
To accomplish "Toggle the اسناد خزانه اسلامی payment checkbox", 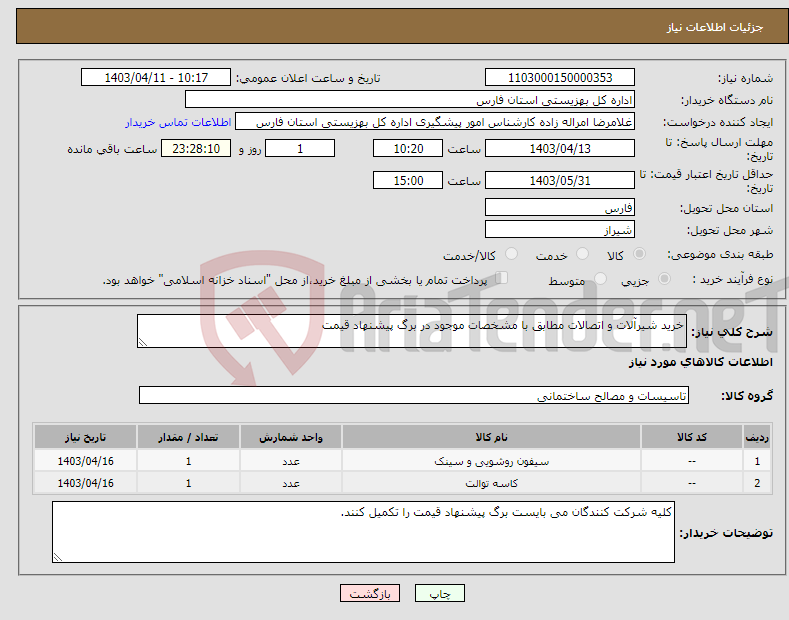I will 501,278.
